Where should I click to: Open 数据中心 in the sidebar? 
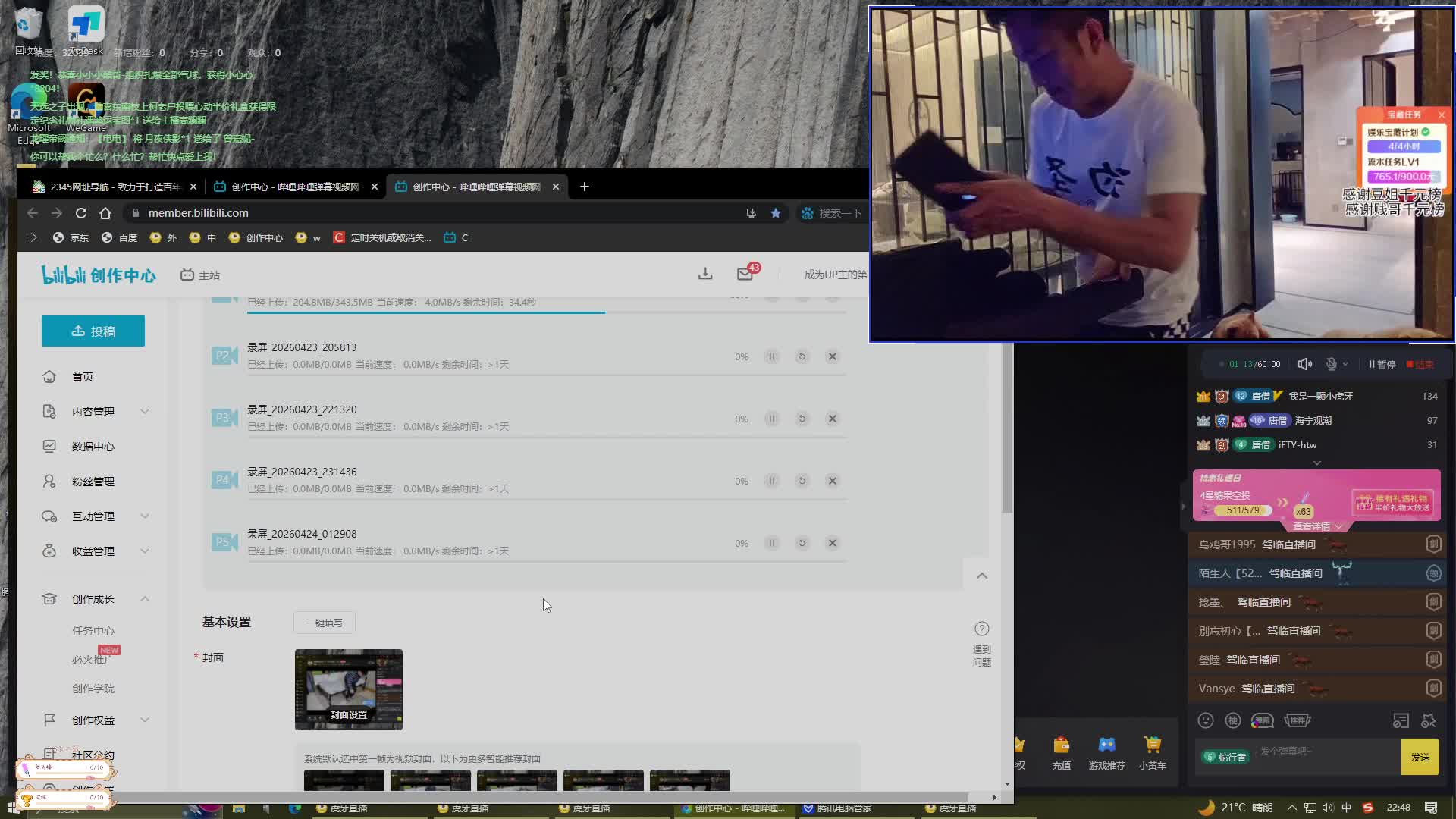coord(93,447)
